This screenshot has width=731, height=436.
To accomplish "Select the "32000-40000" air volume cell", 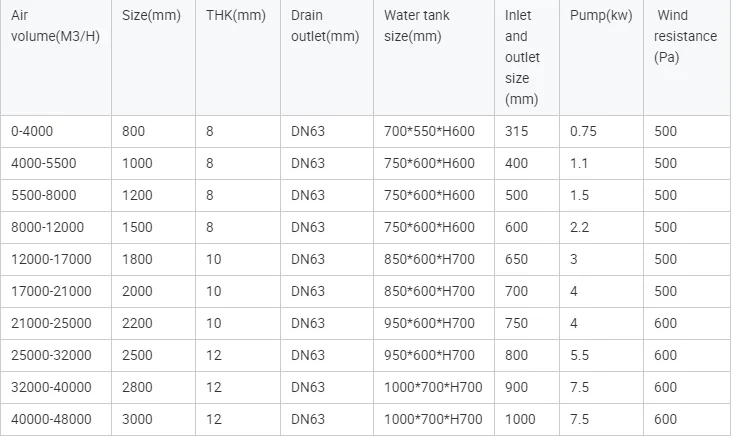I will point(50,387).
